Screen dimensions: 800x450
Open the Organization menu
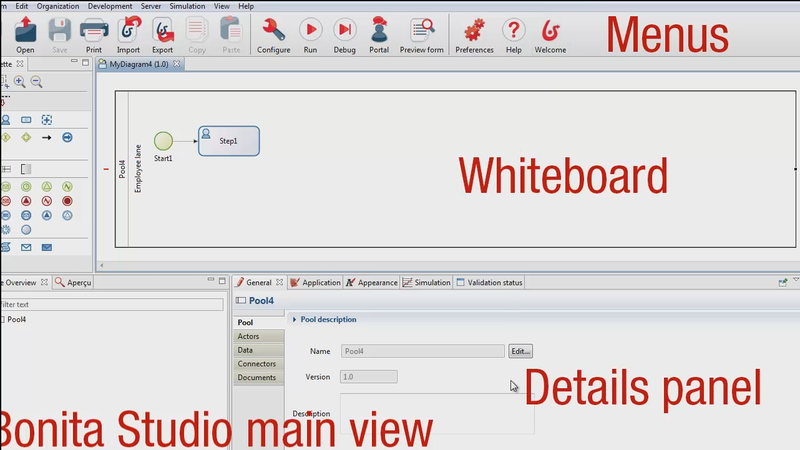click(57, 6)
